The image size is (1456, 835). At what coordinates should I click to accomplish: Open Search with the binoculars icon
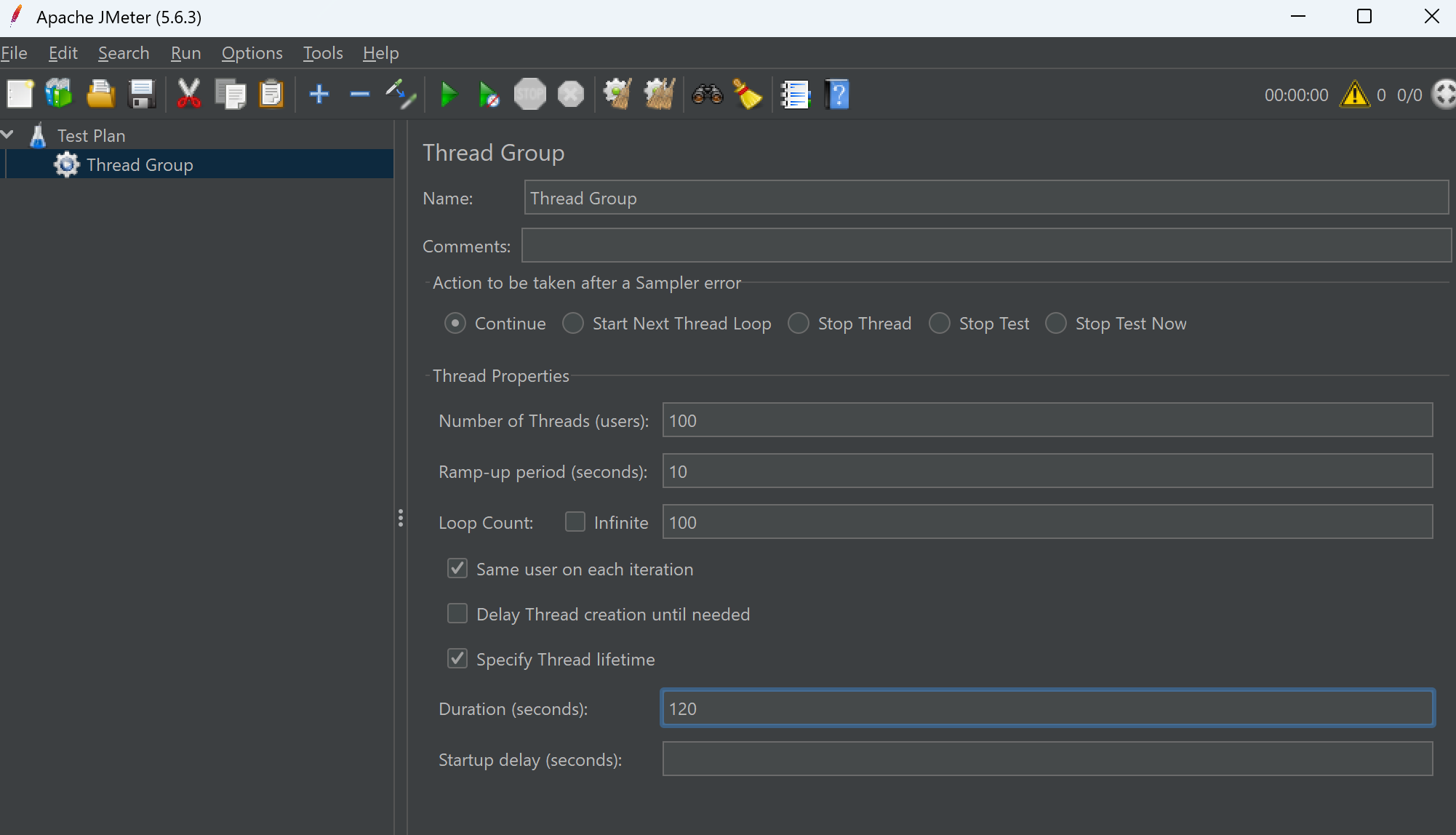coord(707,95)
